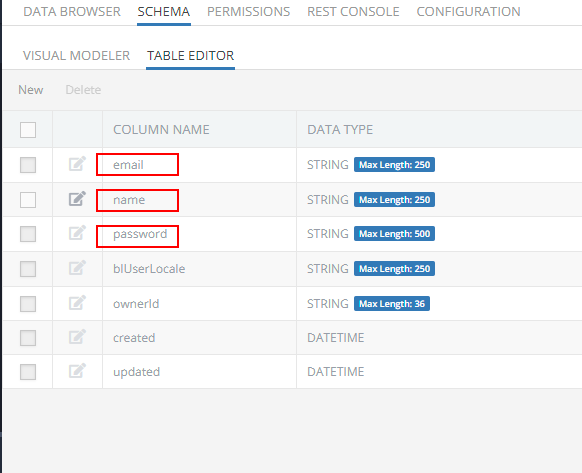Click edit icon for blUserLocale column
582x473 pixels.
coord(77,268)
